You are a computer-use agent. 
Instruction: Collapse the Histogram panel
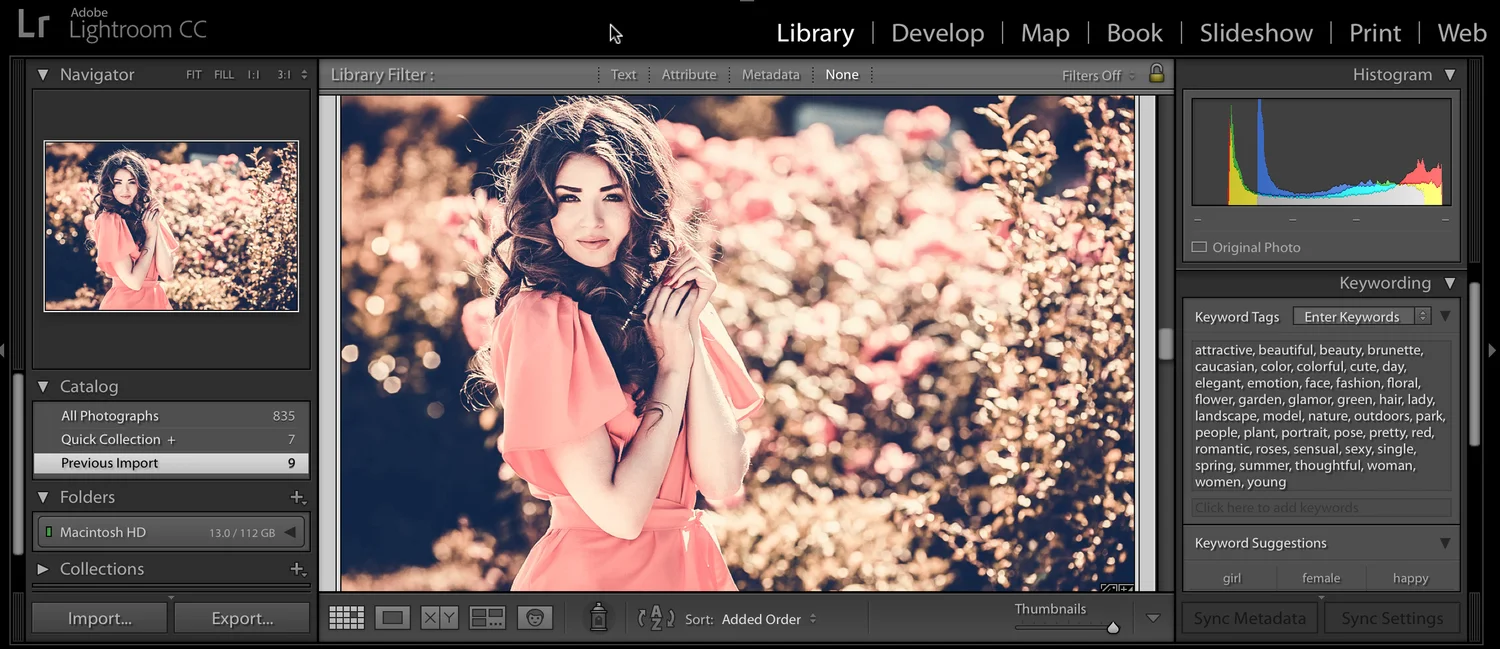tap(1446, 74)
